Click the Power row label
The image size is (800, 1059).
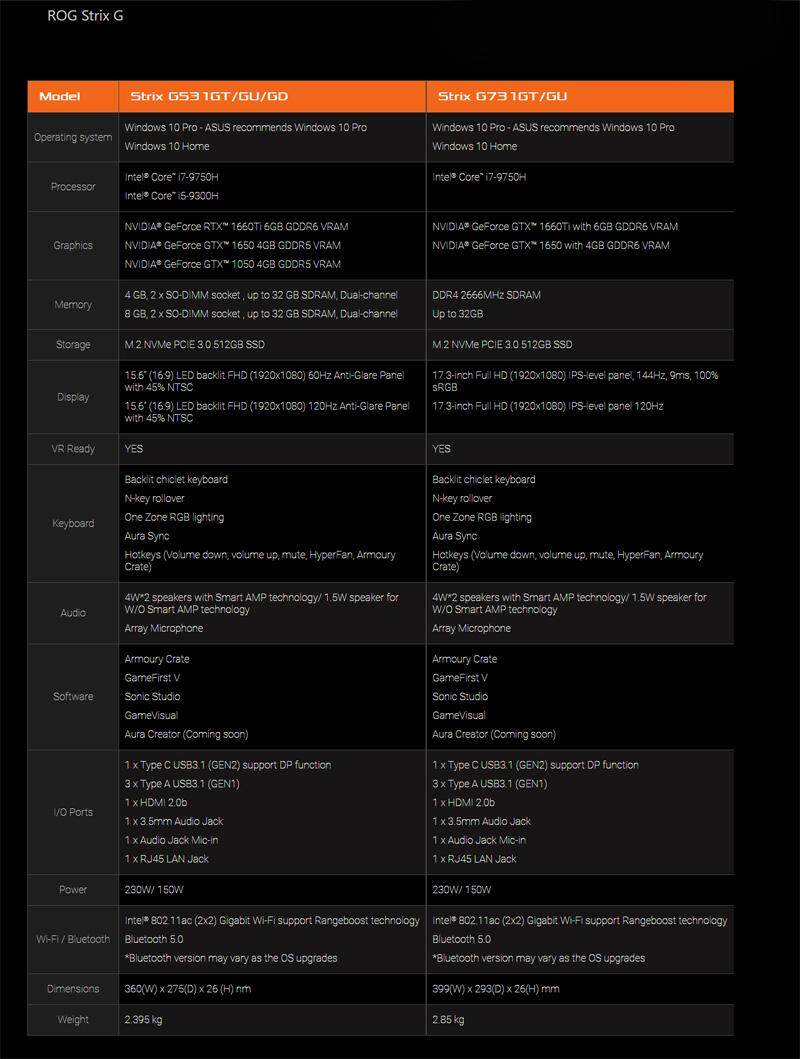point(73,890)
